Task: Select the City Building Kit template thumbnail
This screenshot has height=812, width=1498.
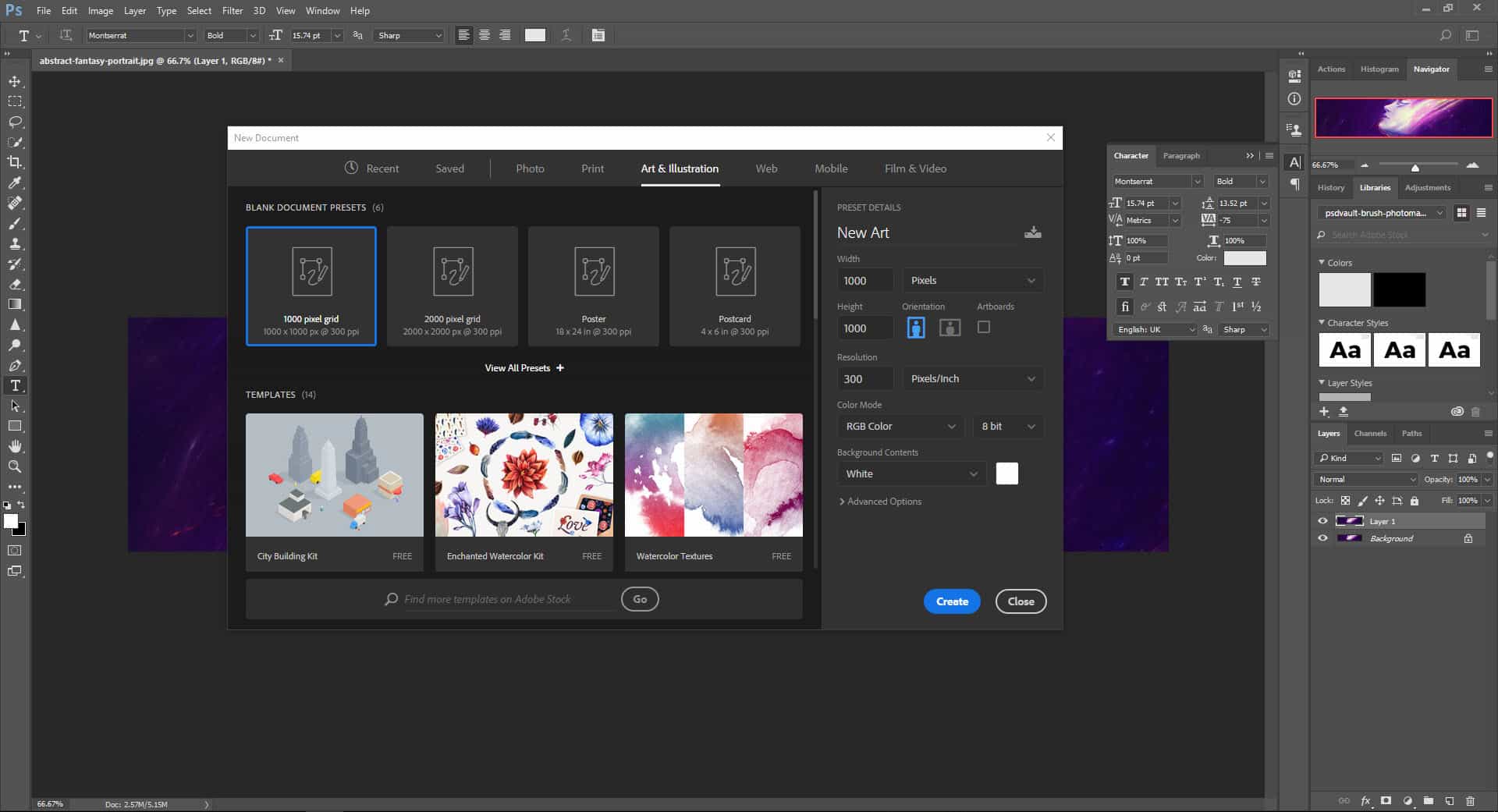Action: (335, 475)
